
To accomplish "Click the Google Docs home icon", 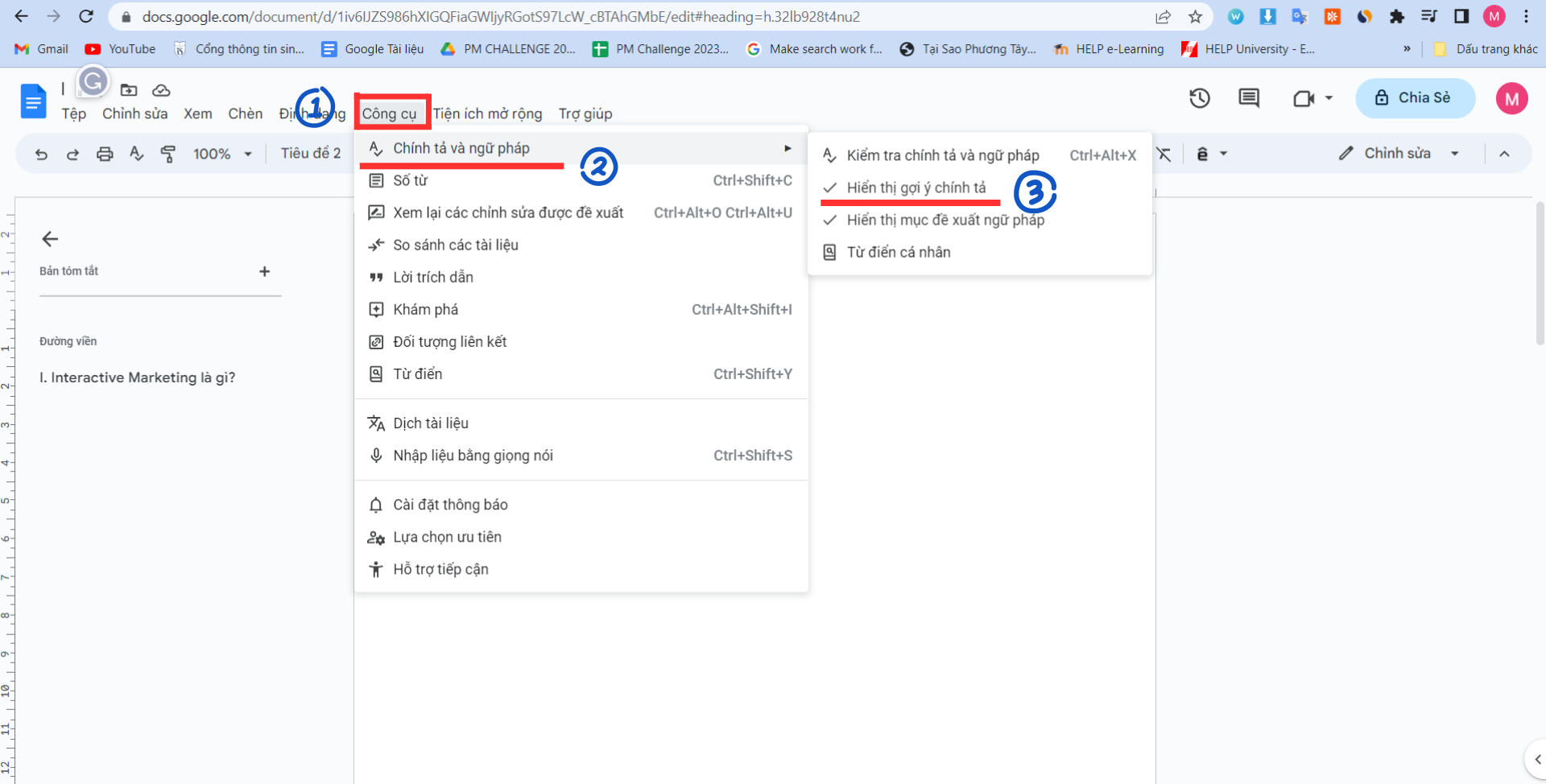I will point(33,101).
